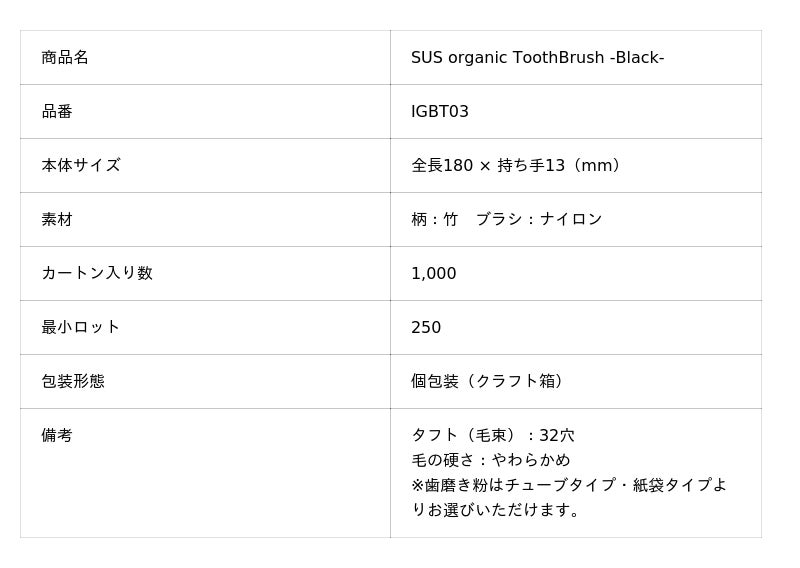Click the 商品名 label cell
Screen dimensions: 800x568
pos(65,58)
